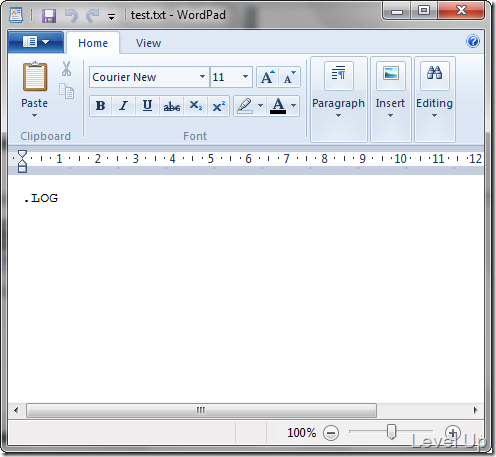Toggle Subscript formatting
This screenshot has width=496, height=457.
tap(195, 106)
